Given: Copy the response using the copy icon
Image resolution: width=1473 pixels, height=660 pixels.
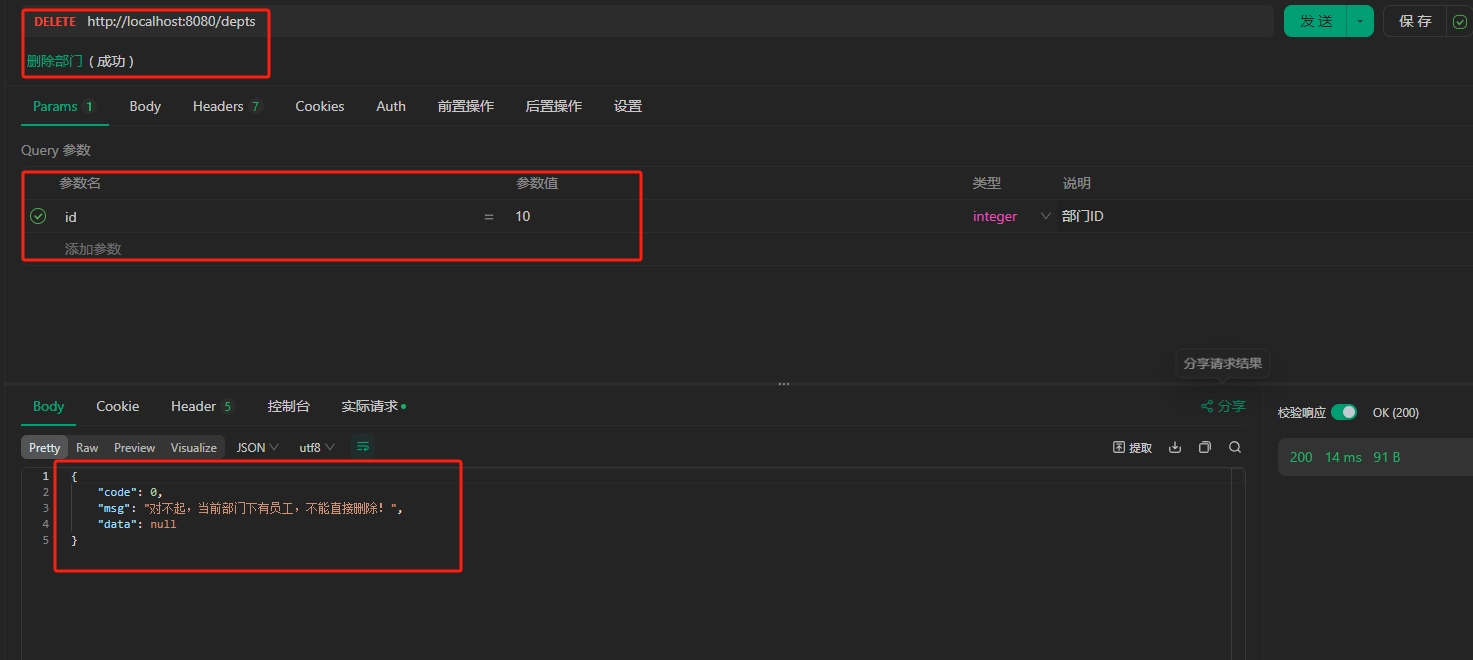Looking at the screenshot, I should click(1205, 447).
